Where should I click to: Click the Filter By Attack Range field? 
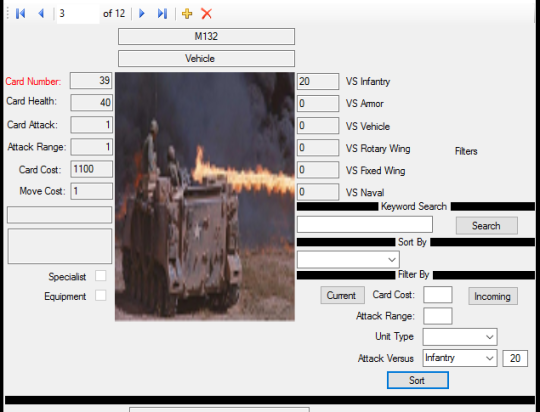tap(438, 316)
